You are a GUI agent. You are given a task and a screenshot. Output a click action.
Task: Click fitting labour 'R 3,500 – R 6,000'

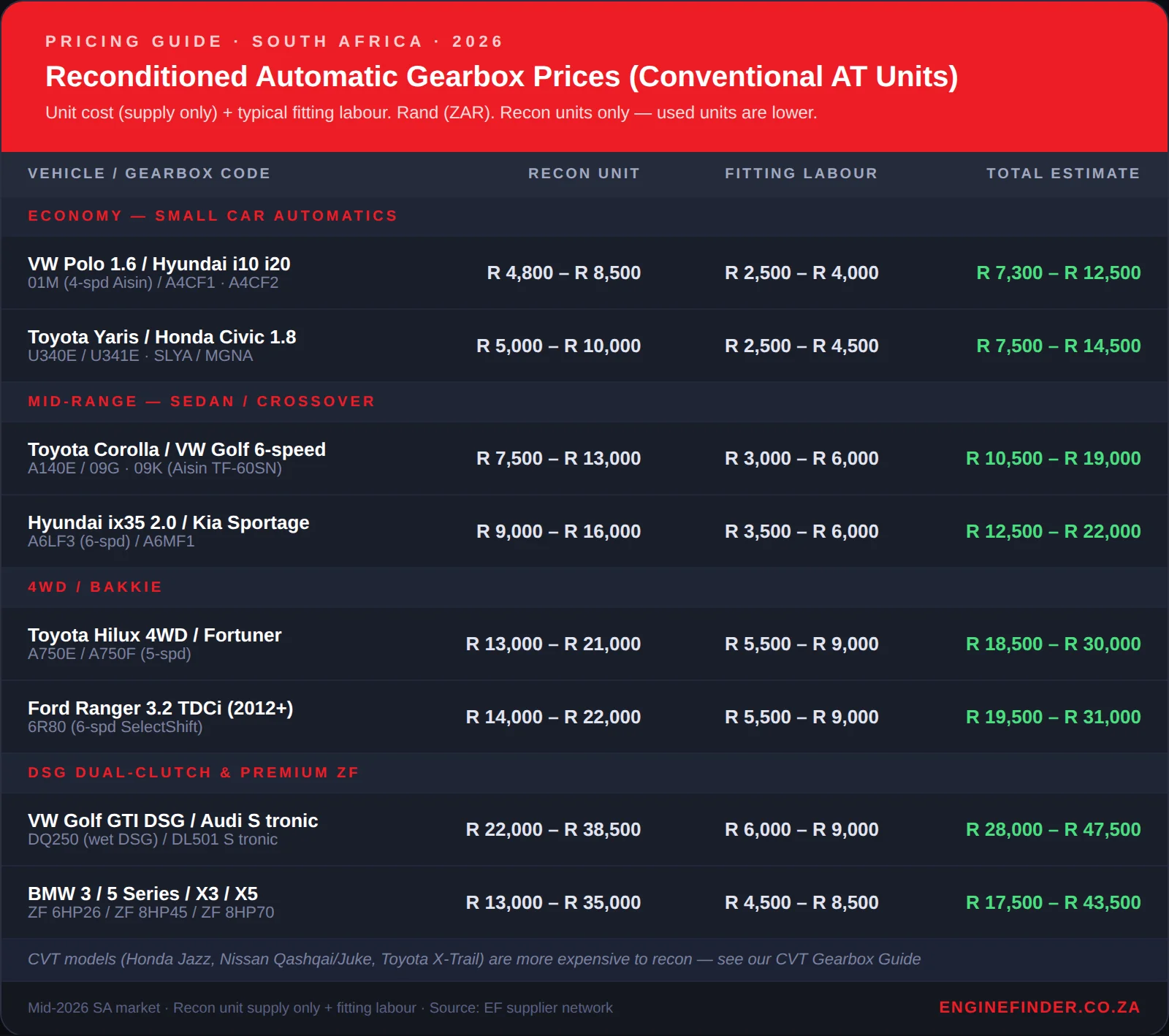point(801,531)
